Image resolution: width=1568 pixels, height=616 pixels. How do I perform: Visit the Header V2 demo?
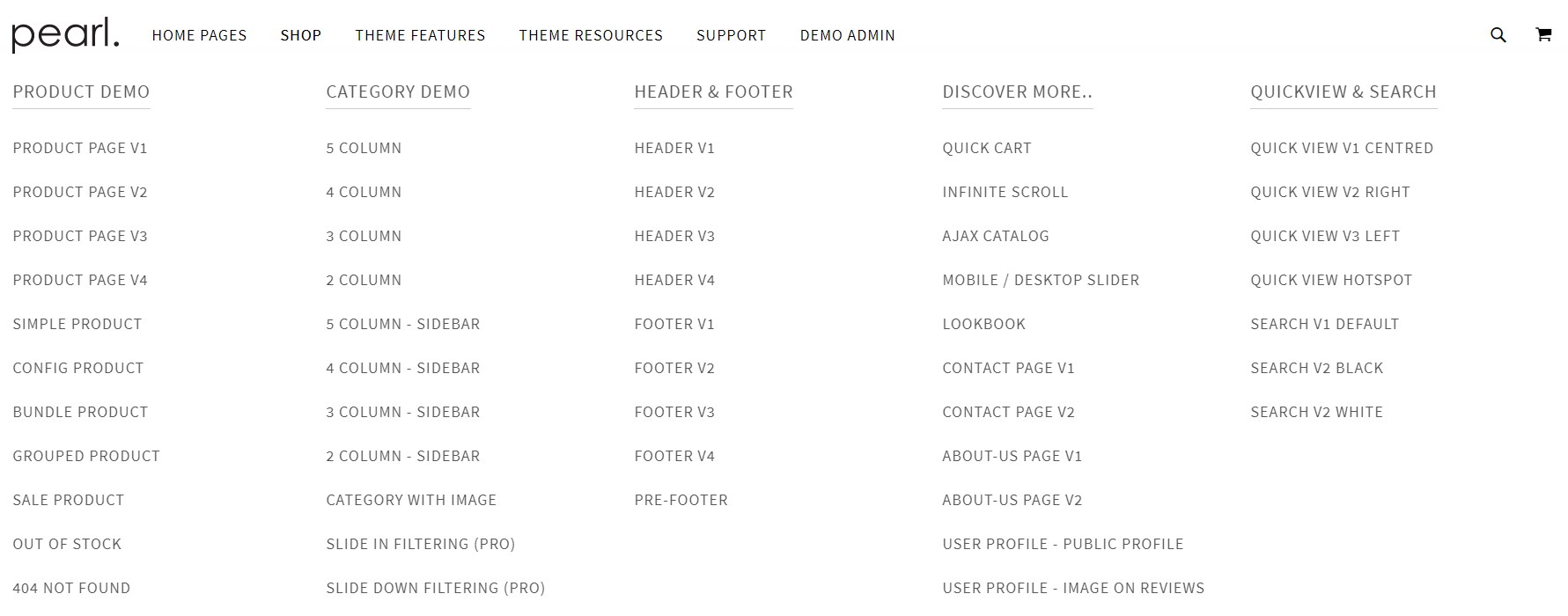(x=674, y=192)
